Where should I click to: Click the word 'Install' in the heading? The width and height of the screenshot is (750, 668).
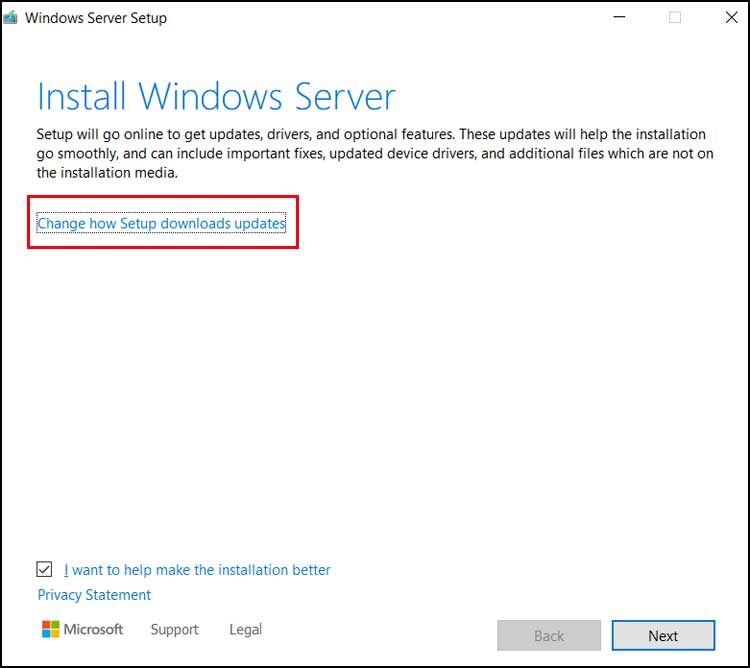pos(83,97)
